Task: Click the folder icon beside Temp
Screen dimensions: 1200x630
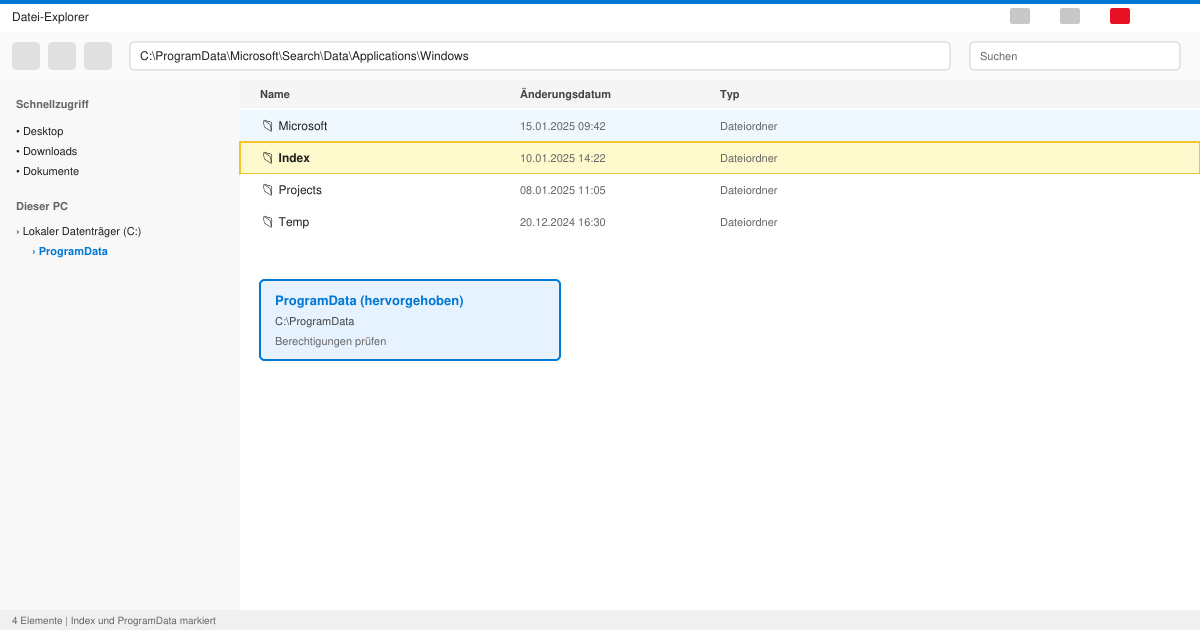Action: (267, 222)
